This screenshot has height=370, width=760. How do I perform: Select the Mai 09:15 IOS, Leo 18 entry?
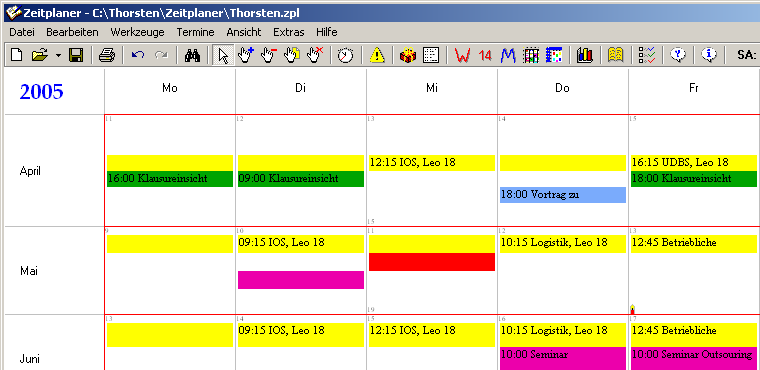point(301,244)
